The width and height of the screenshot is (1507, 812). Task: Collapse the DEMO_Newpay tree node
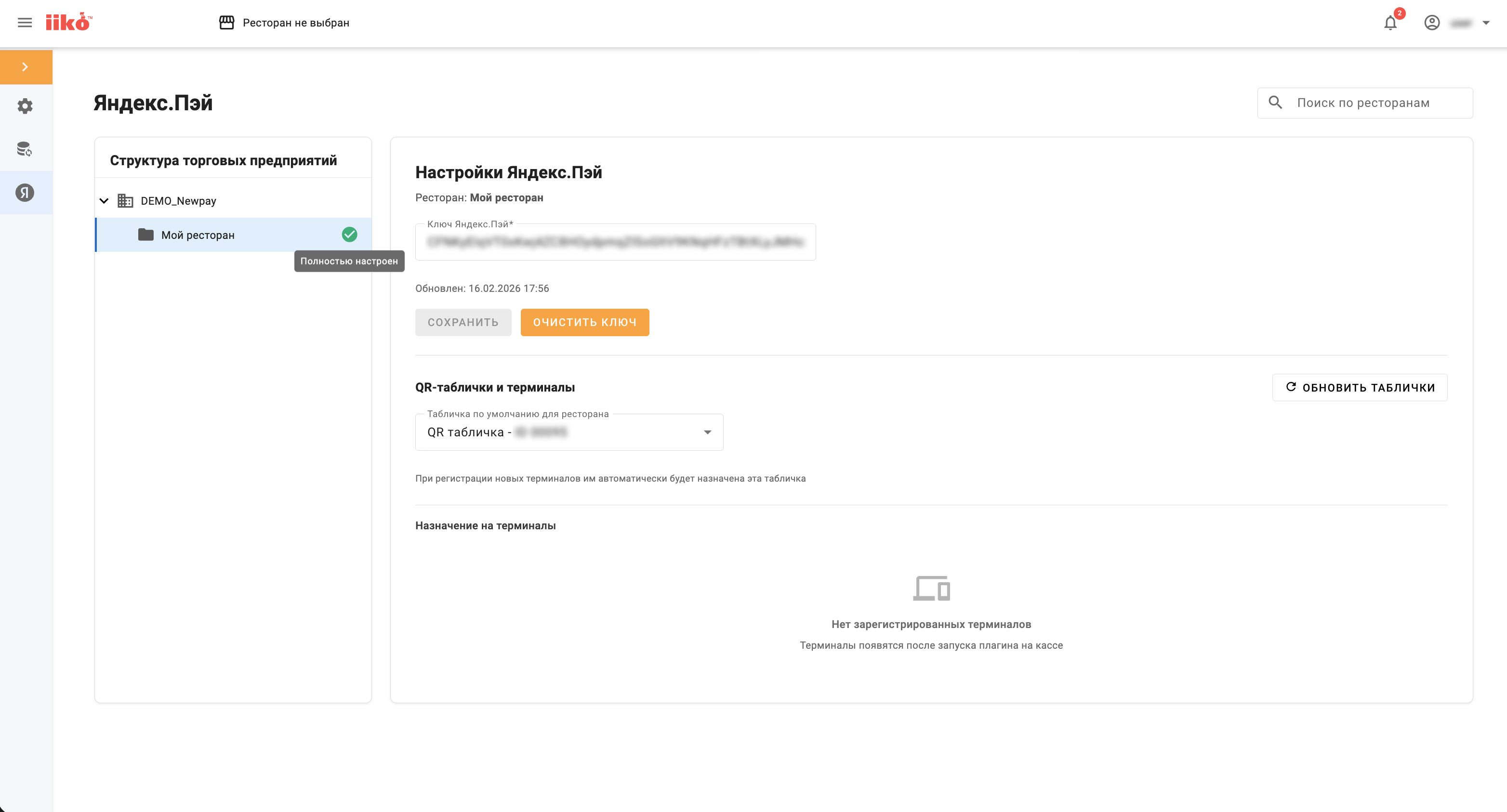(x=104, y=201)
